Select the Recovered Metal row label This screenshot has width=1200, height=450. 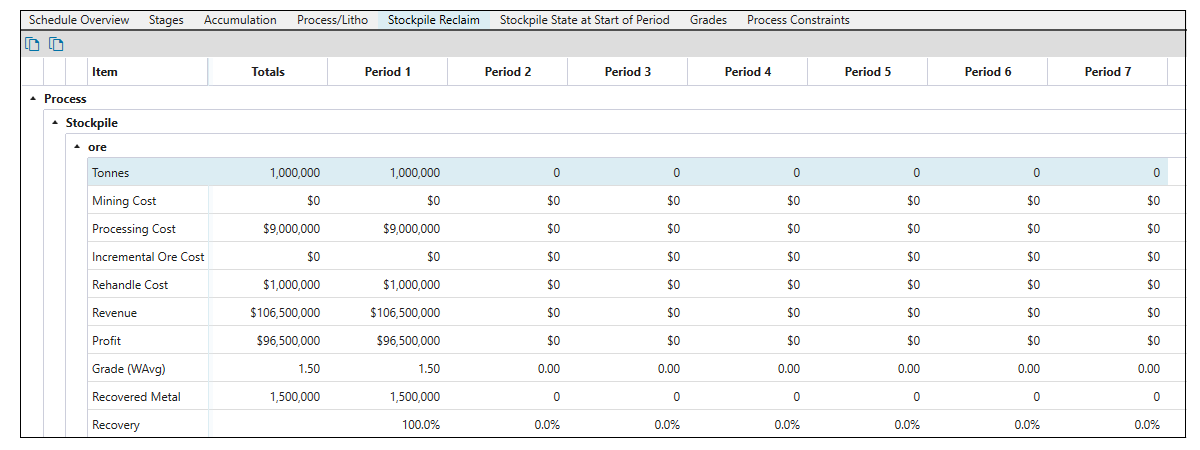136,397
